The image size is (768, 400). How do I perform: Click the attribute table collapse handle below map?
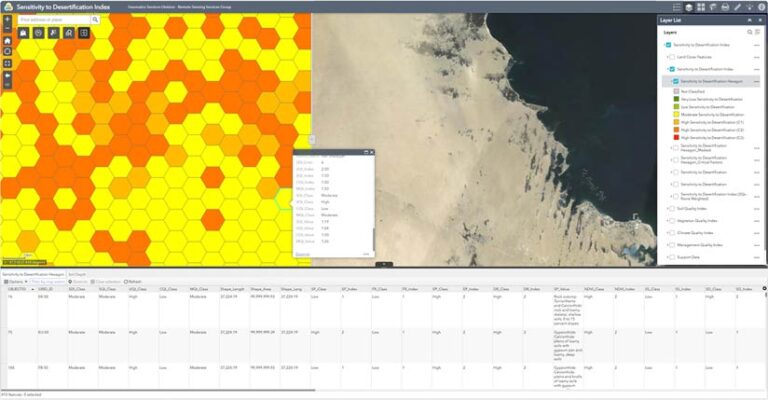[x=384, y=264]
